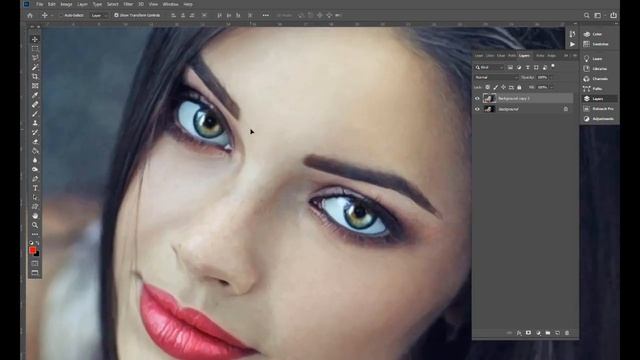Image resolution: width=640 pixels, height=360 pixels.
Task: Open the Color panel button
Action: click(599, 34)
